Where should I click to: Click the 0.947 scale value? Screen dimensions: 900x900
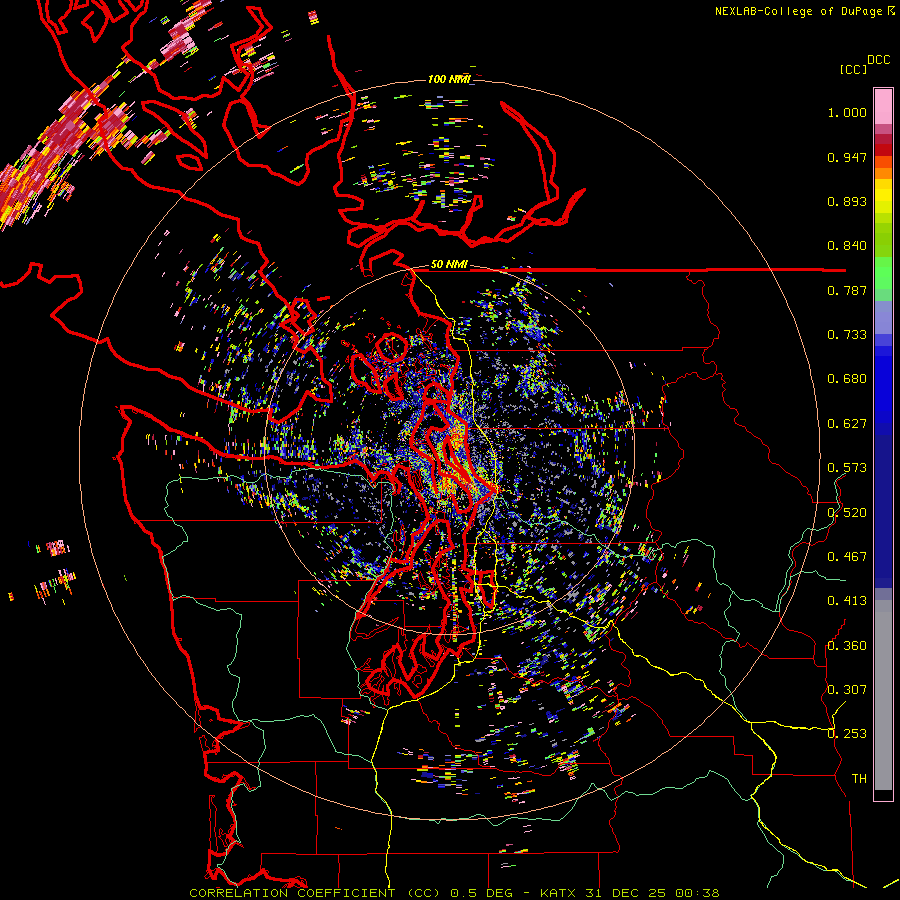tap(847, 157)
